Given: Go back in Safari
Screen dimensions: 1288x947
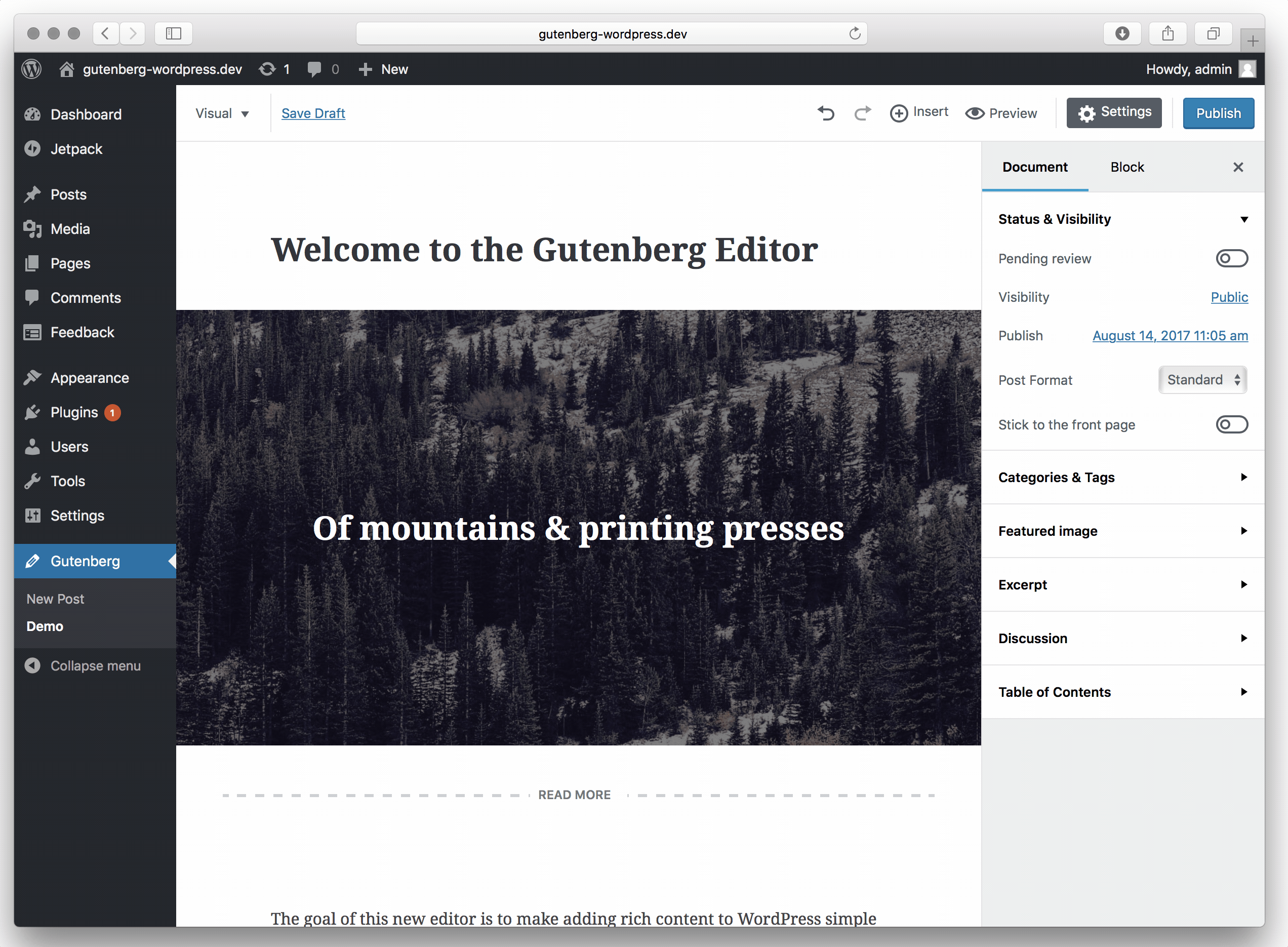Looking at the screenshot, I should click(105, 33).
